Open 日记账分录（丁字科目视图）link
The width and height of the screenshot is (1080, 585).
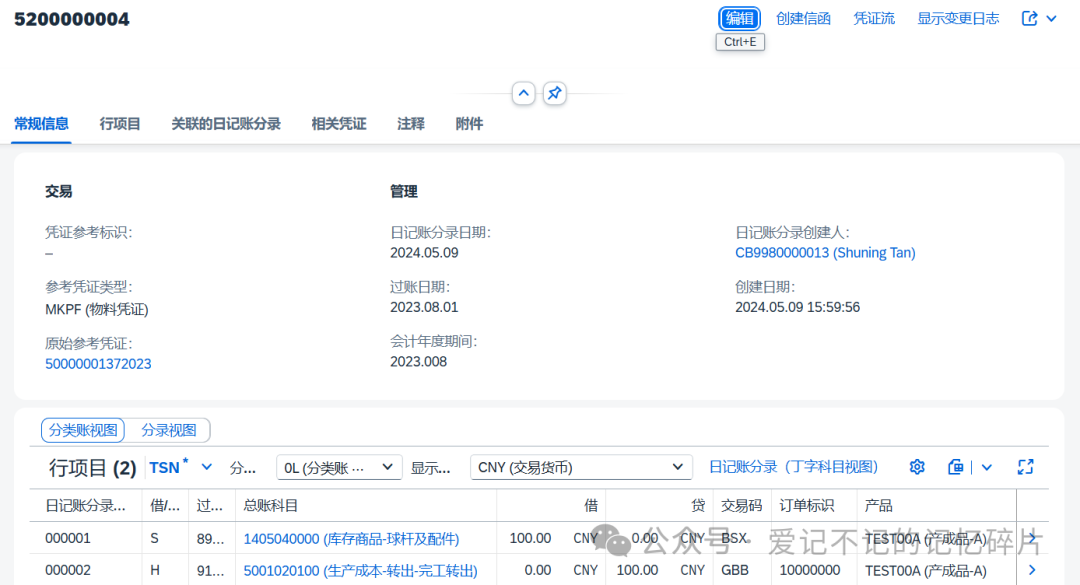[x=793, y=467]
